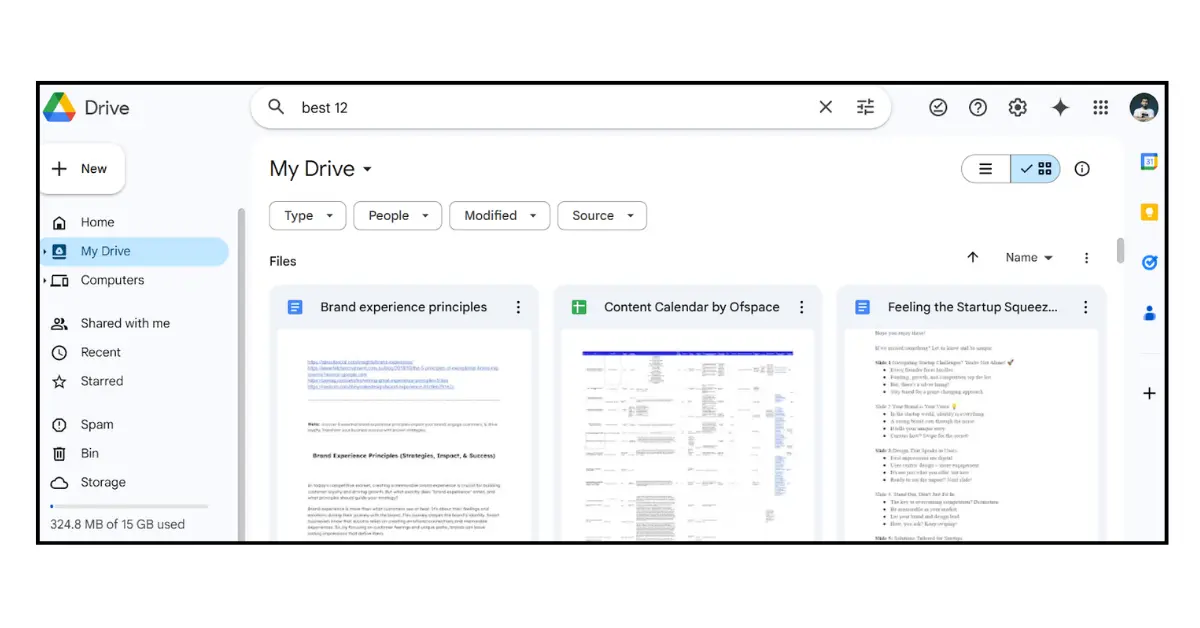Open the People filter dropdown
The height and width of the screenshot is (628, 1200).
coord(397,215)
